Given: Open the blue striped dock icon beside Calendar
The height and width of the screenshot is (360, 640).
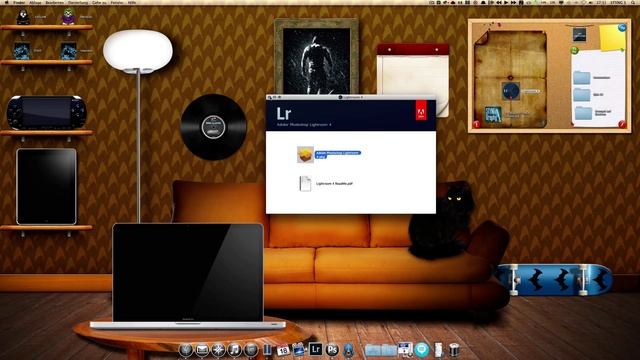Looking at the screenshot, I should point(267,350).
